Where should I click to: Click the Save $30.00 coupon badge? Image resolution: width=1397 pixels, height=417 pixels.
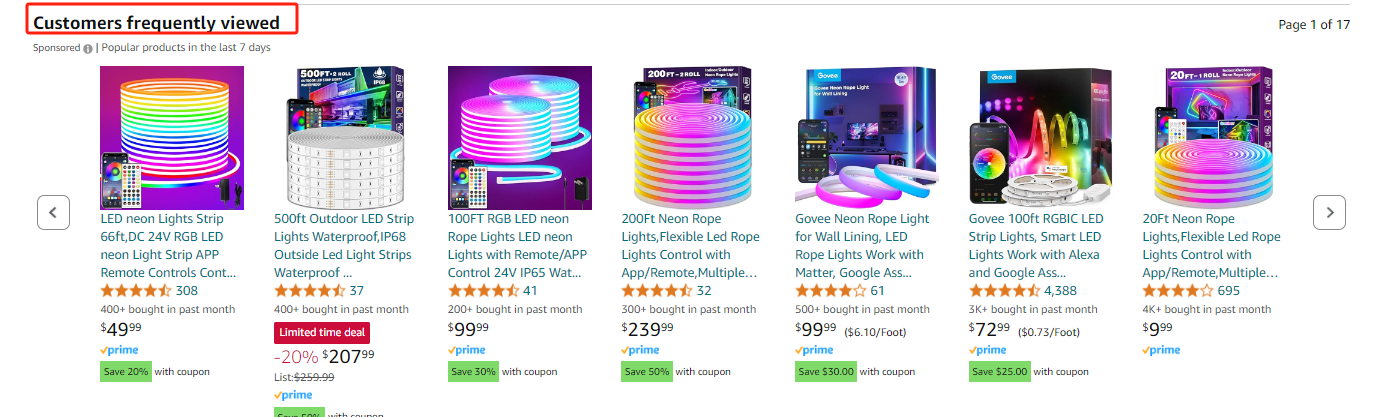[826, 372]
